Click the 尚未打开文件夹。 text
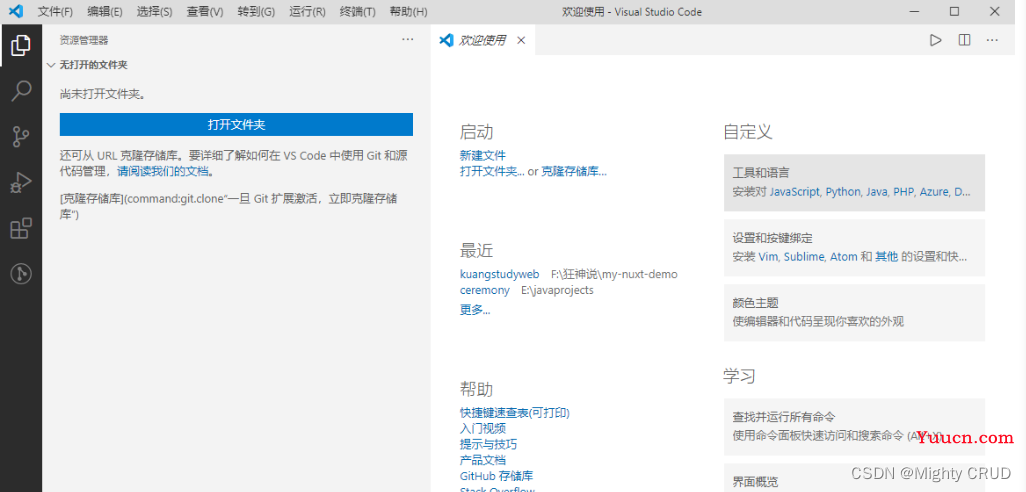 102,94
